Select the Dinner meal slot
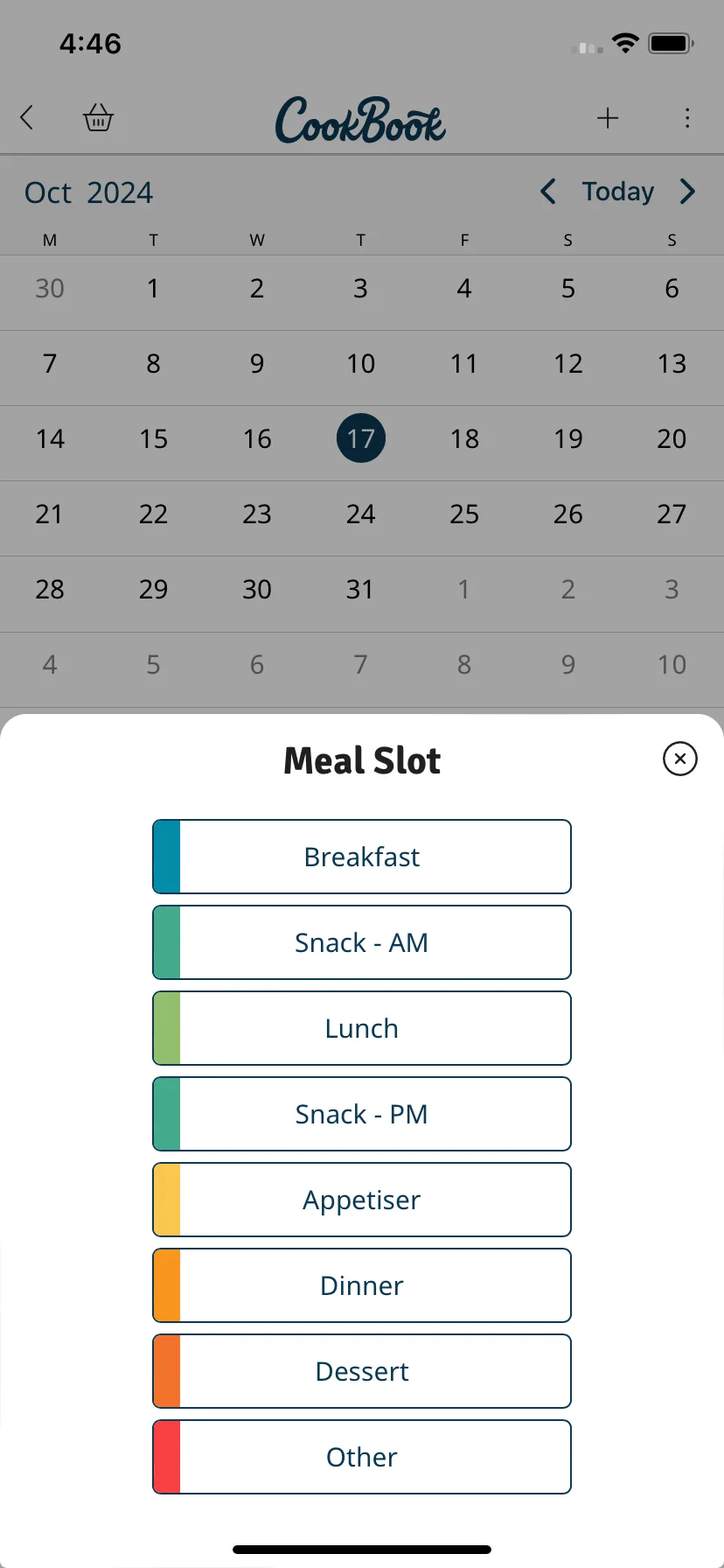The height and width of the screenshot is (1568, 724). (362, 1285)
